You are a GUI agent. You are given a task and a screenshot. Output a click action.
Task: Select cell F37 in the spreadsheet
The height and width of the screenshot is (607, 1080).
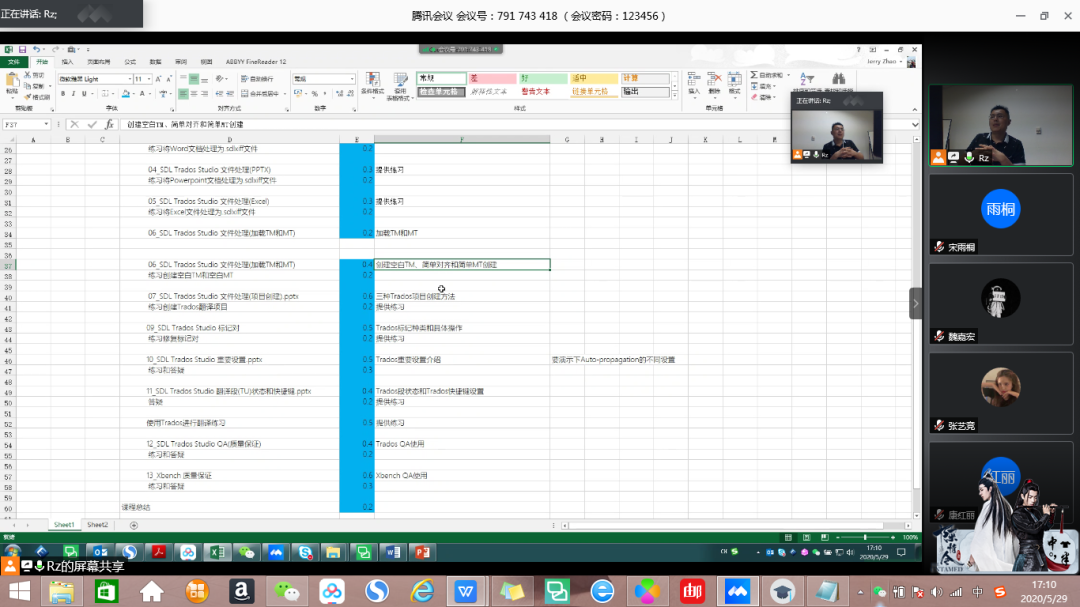(x=461, y=264)
